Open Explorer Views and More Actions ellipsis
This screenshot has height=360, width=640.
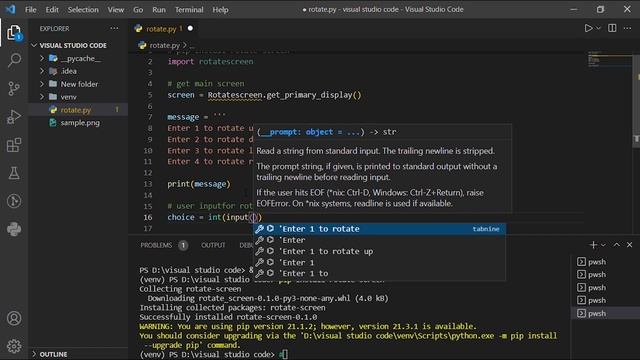click(x=114, y=28)
